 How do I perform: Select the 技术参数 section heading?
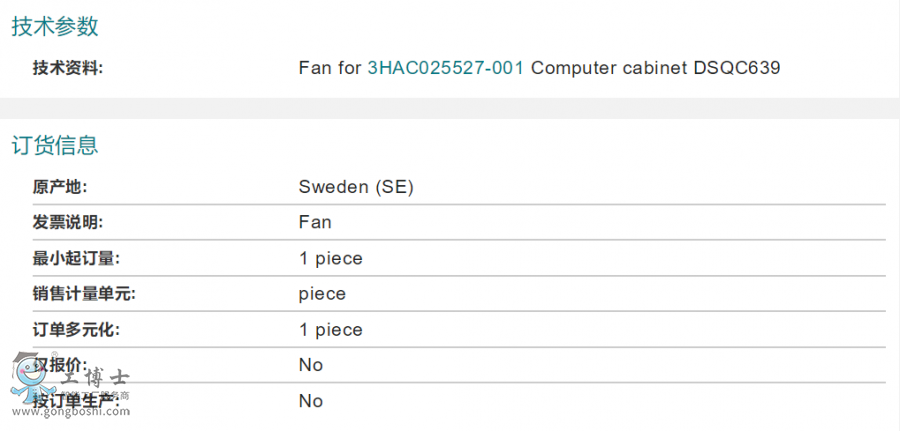coord(55,27)
